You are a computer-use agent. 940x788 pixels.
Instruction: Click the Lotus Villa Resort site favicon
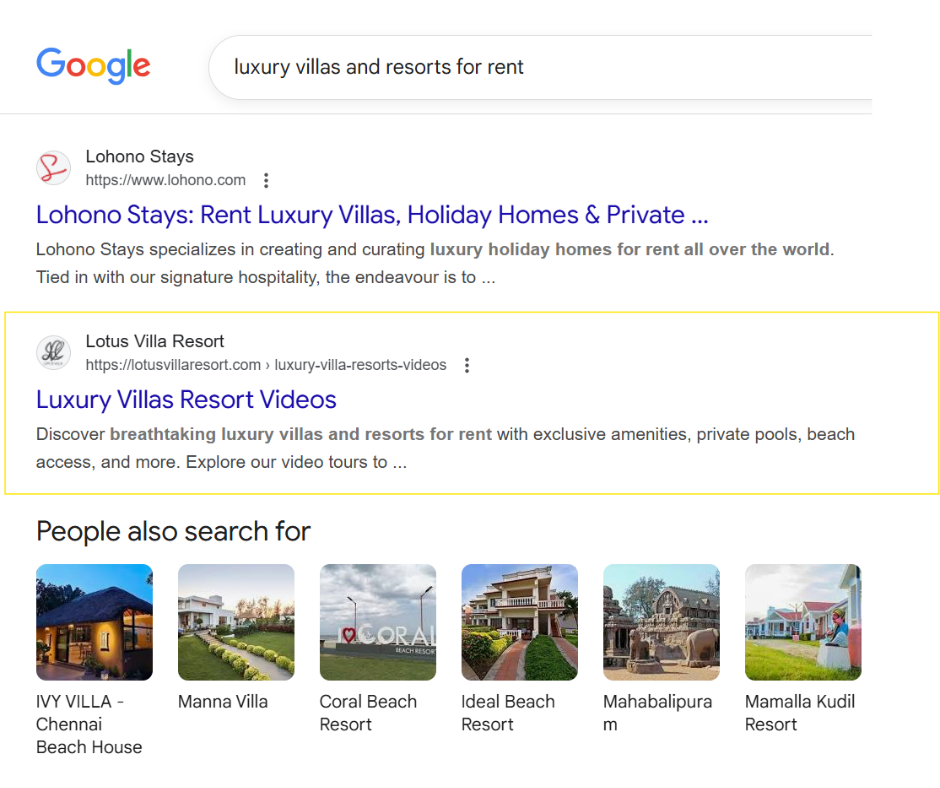[x=53, y=353]
